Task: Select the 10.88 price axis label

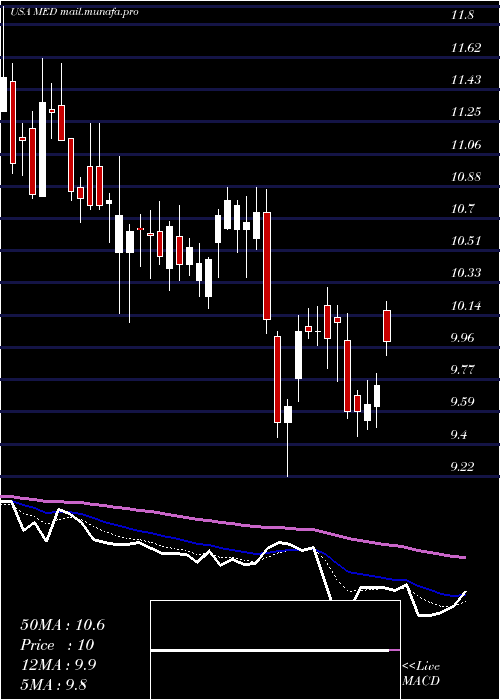Action: click(x=466, y=176)
